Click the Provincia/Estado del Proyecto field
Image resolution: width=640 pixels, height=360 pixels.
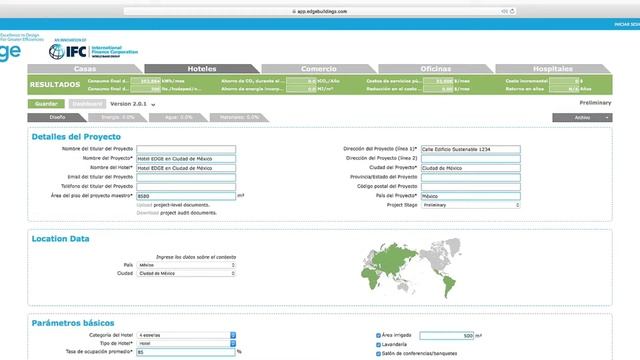[x=471, y=177]
